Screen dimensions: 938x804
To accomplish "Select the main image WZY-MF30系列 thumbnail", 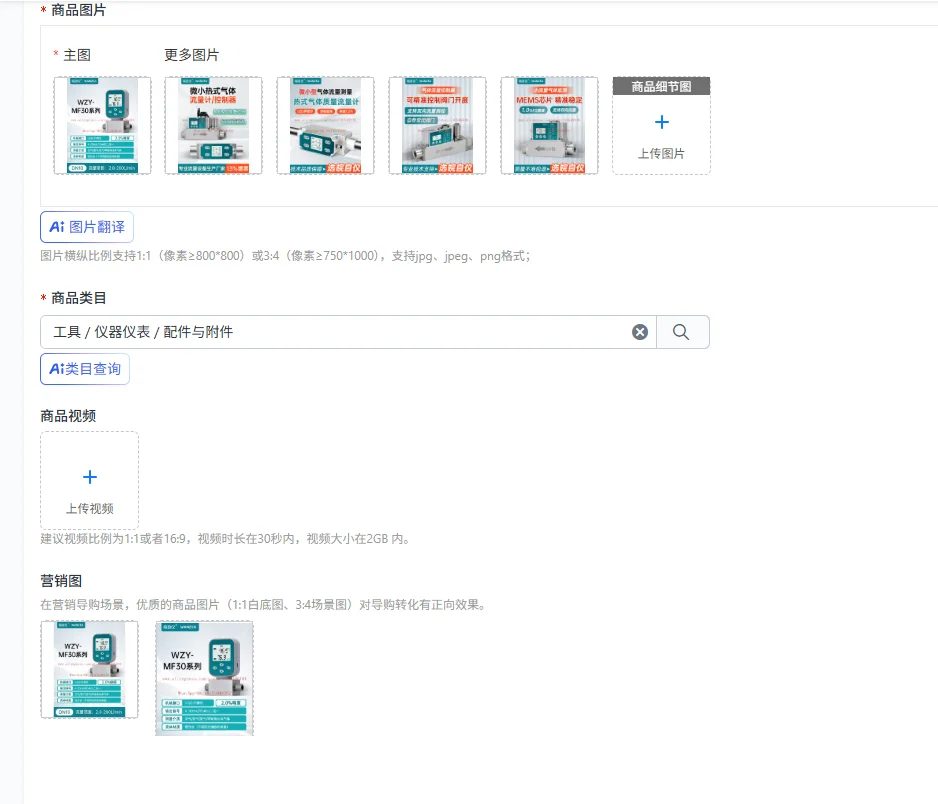I will 102,126.
